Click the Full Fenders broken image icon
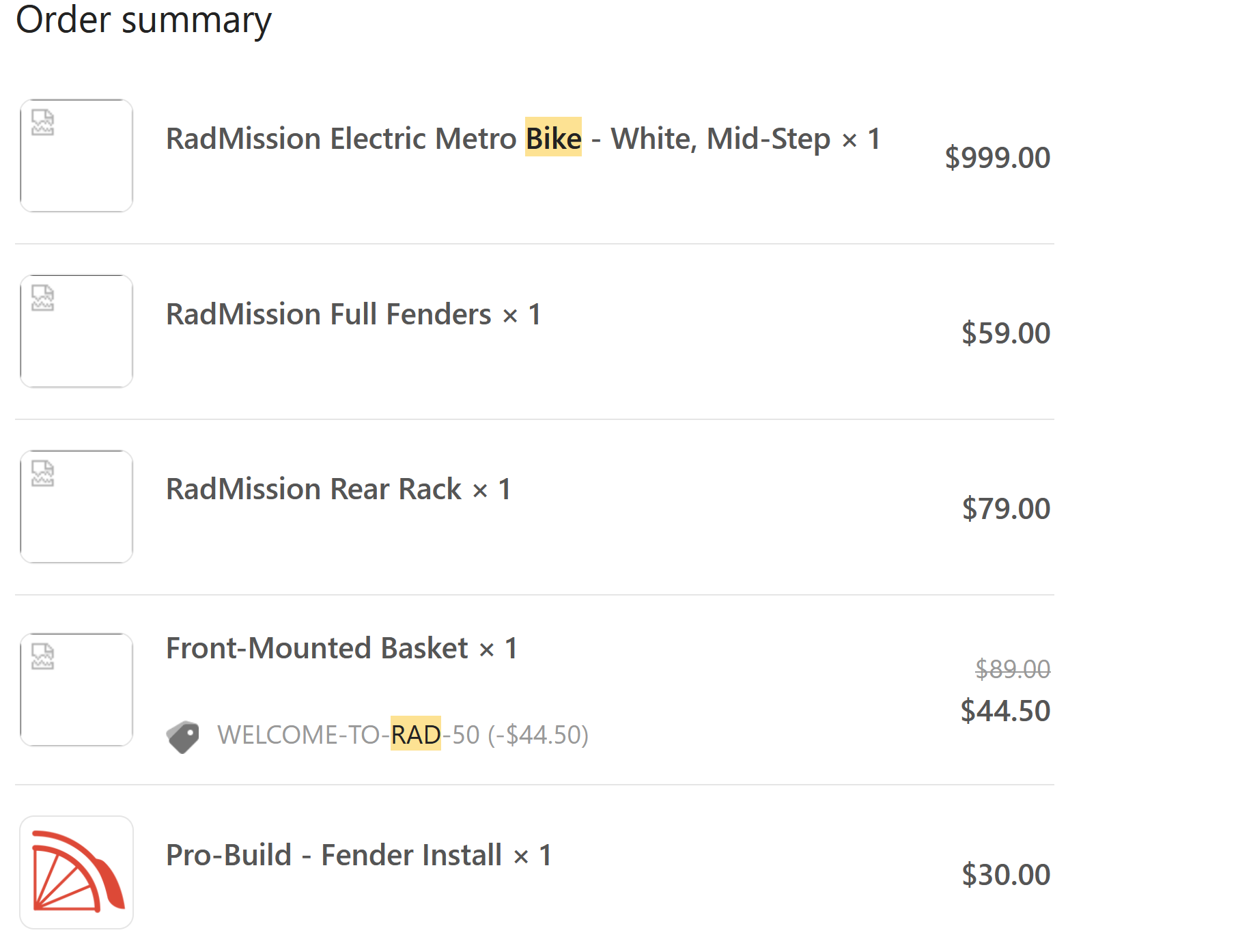1236x952 pixels. (x=43, y=298)
